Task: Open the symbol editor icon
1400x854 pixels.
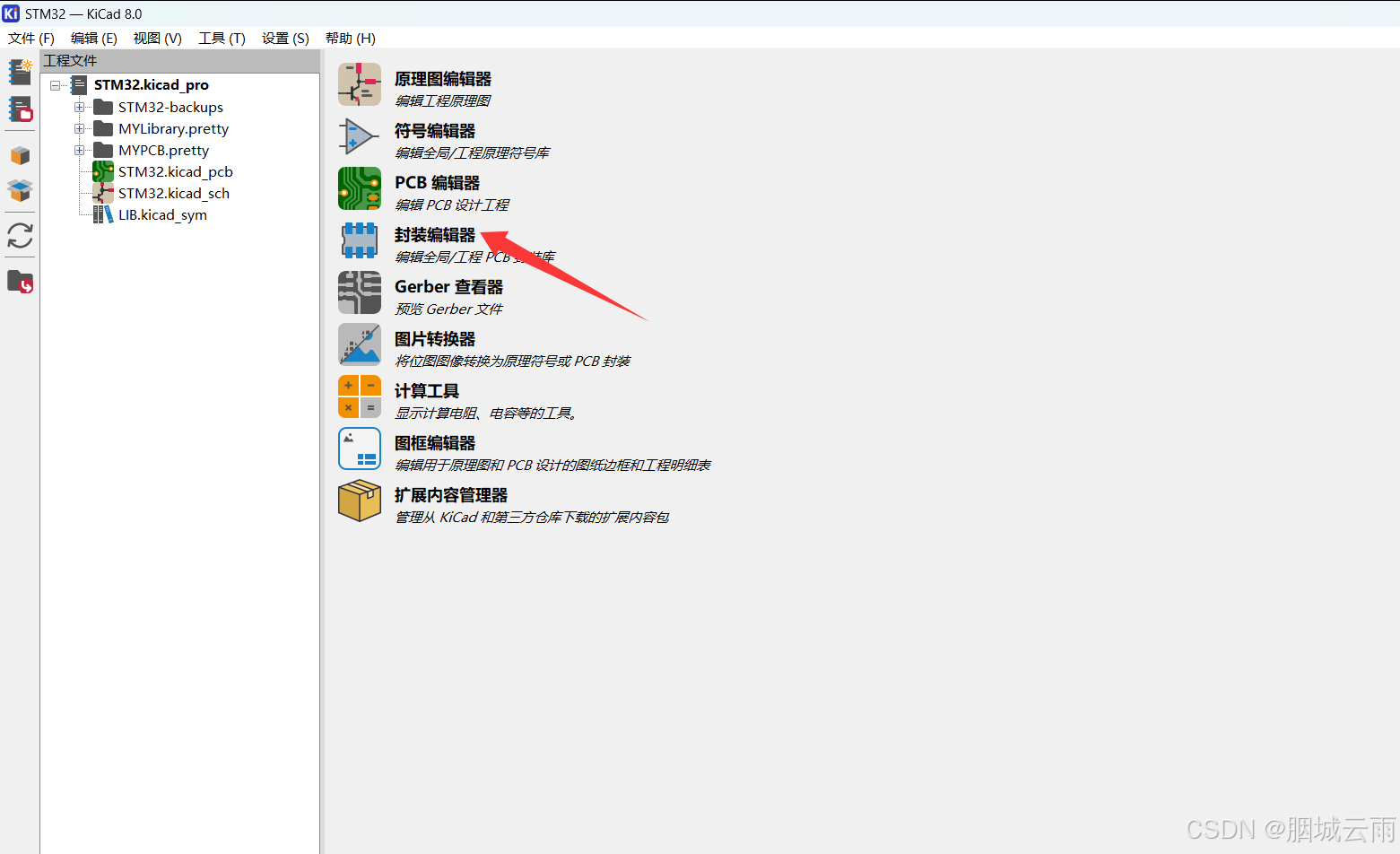Action: (360, 136)
